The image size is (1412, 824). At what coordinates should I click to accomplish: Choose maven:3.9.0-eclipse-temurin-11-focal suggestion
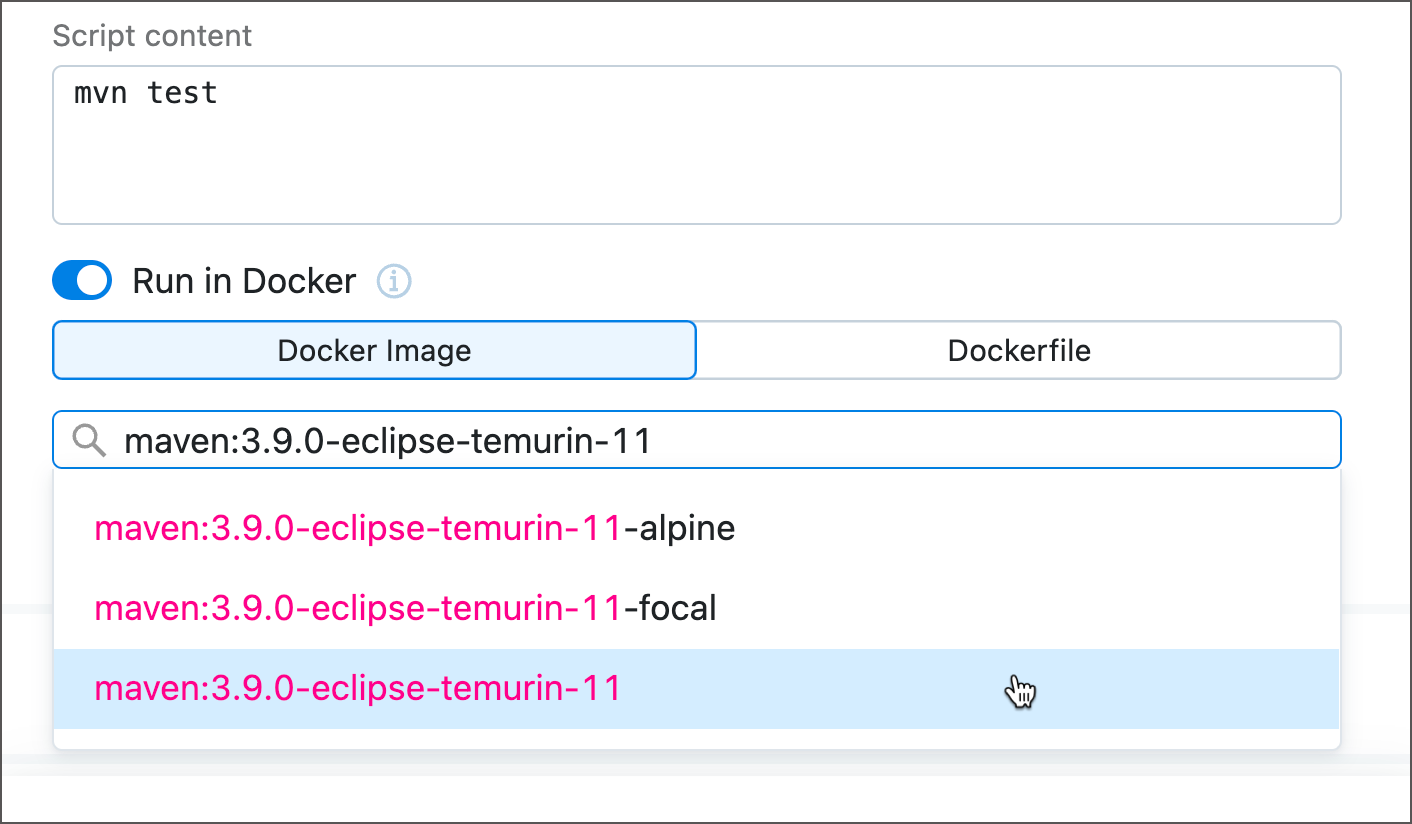click(x=696, y=608)
